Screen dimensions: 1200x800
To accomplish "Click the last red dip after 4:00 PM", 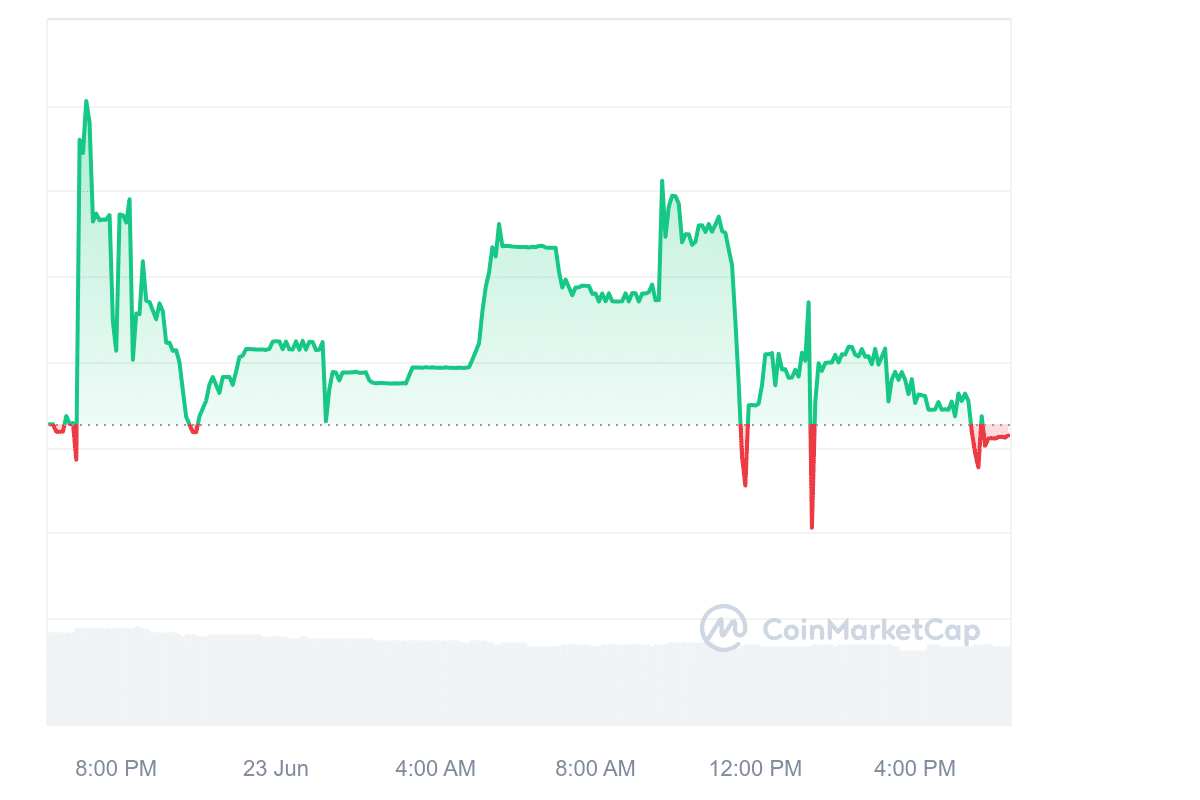I will (978, 466).
